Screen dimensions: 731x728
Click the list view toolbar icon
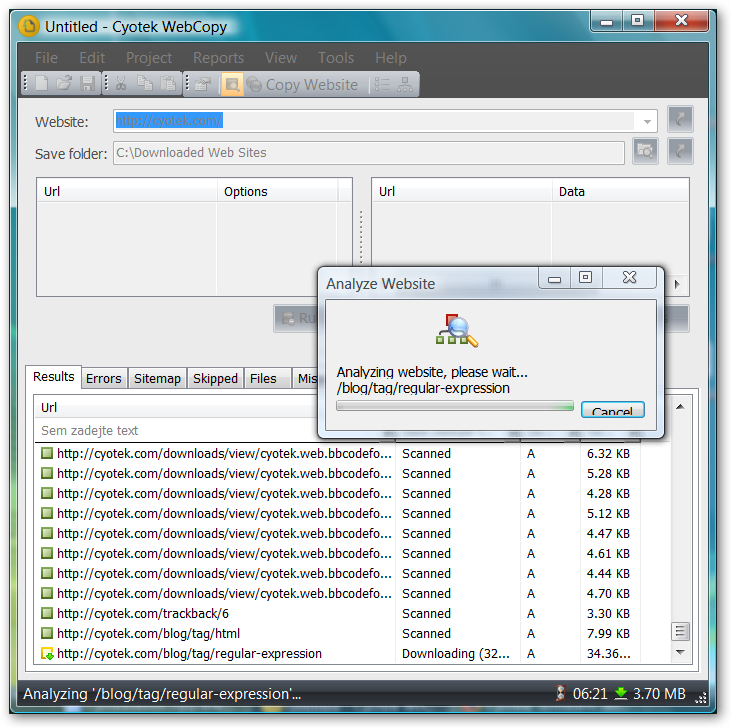pyautogui.click(x=382, y=85)
